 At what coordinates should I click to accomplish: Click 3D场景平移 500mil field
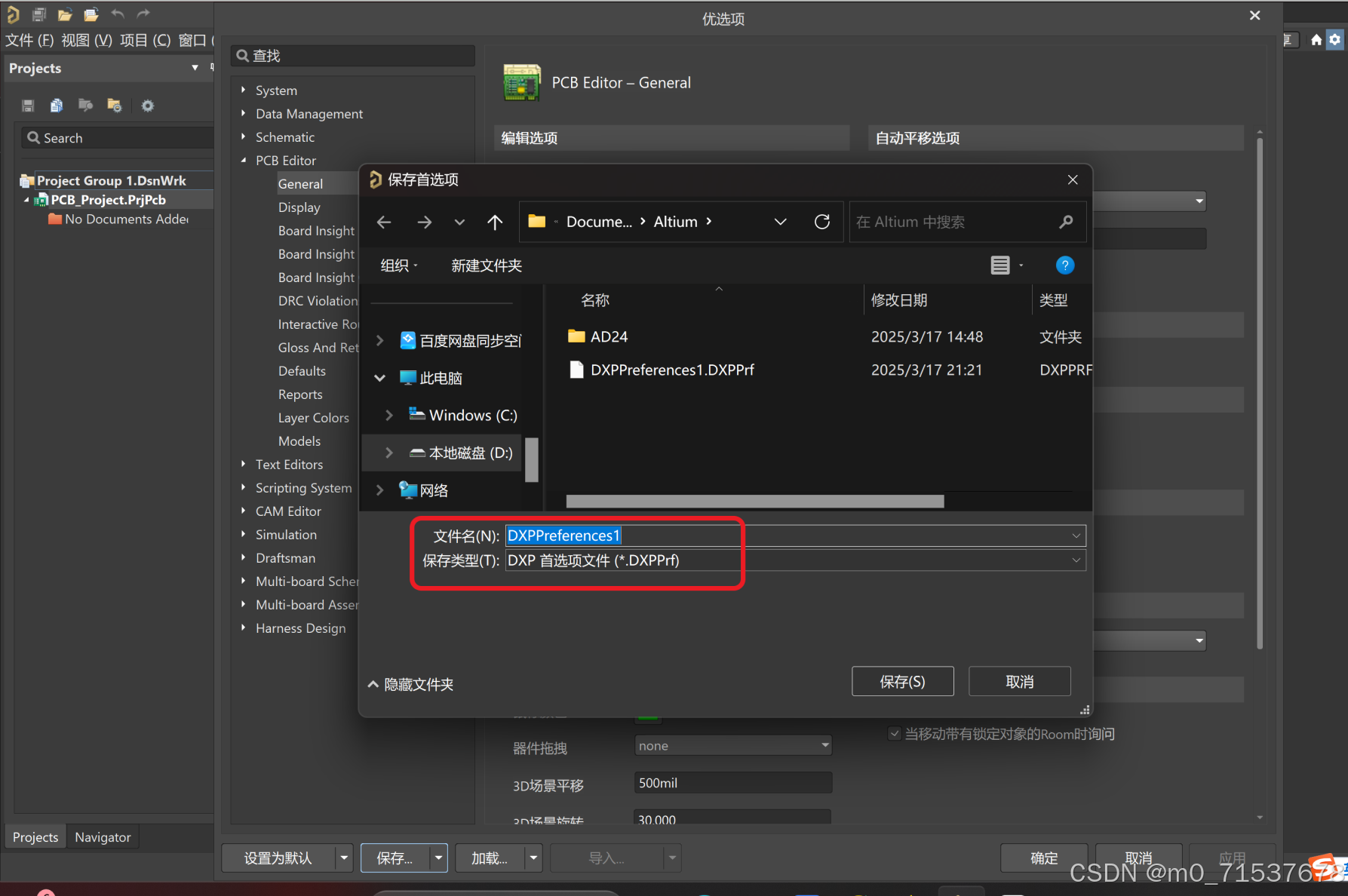(x=733, y=783)
